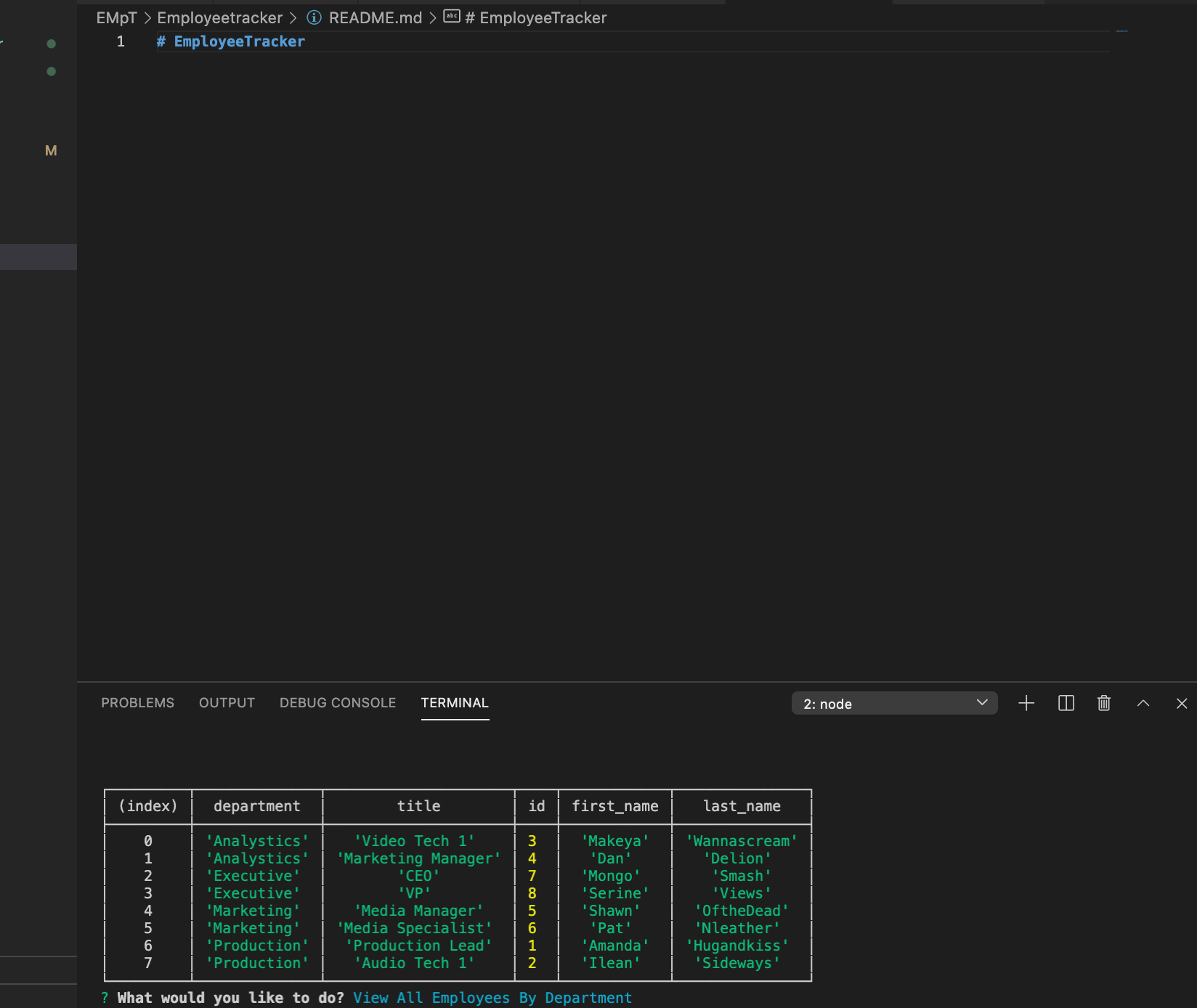Image resolution: width=1197 pixels, height=1008 pixels.
Task: Click the 'first_name' column header
Action: (x=615, y=806)
